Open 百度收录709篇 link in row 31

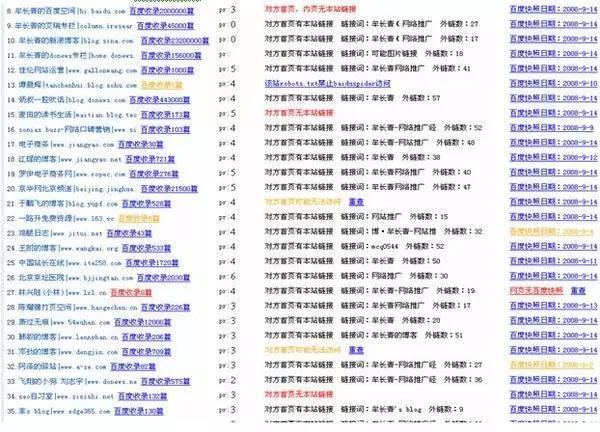(x=146, y=352)
